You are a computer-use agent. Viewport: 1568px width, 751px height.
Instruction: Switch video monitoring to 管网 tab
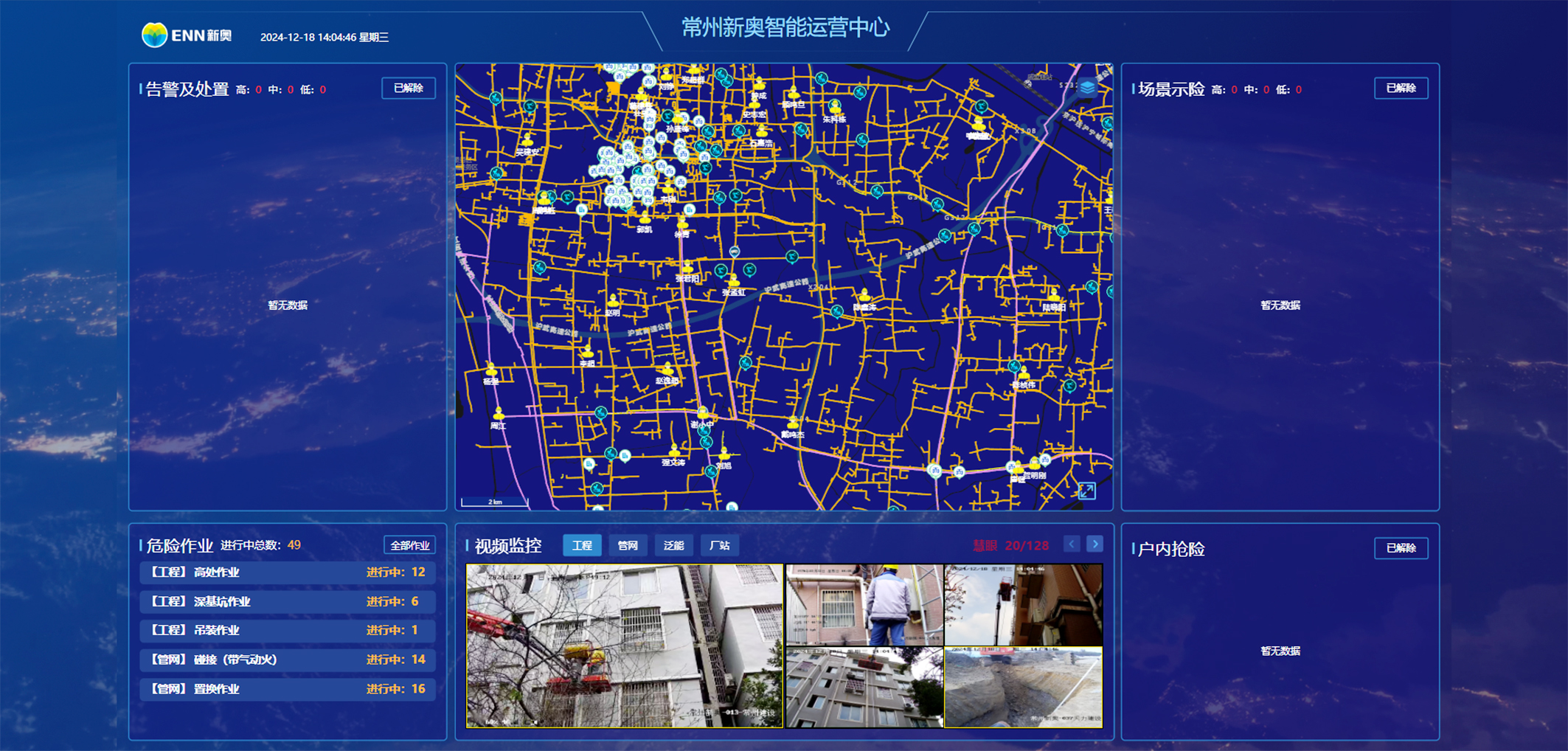tap(628, 545)
